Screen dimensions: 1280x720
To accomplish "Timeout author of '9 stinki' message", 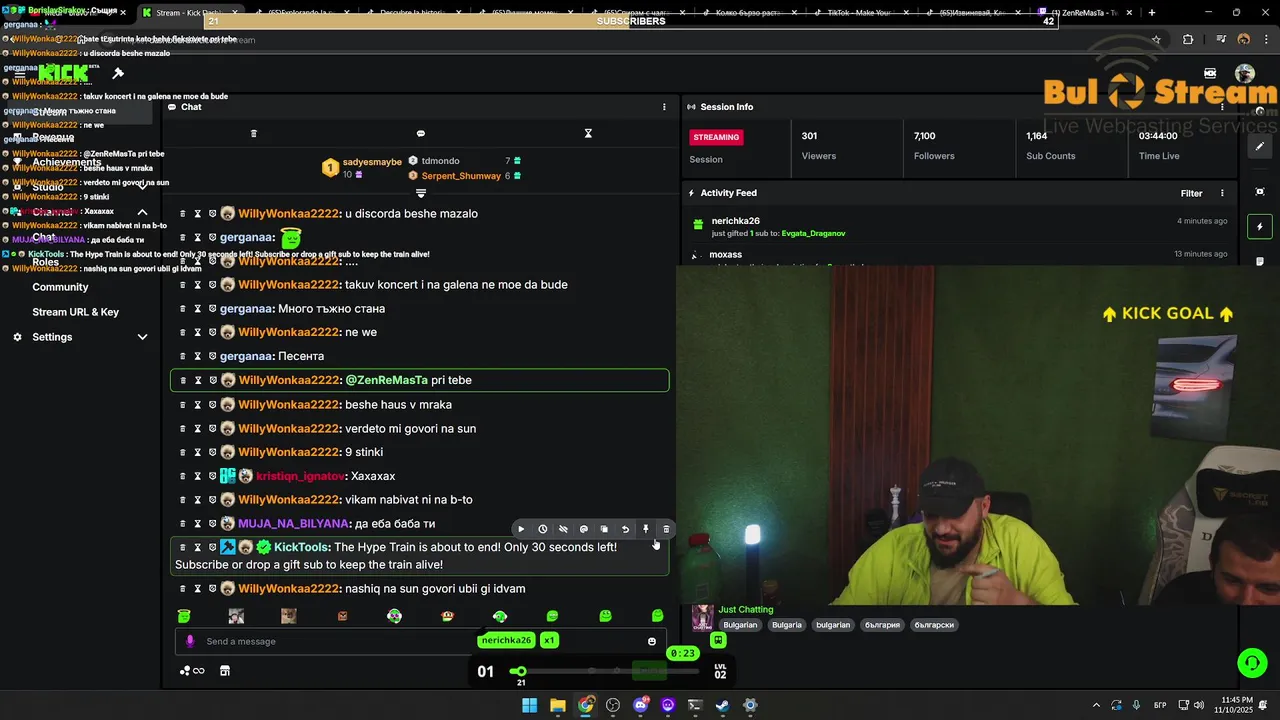I will (x=198, y=452).
